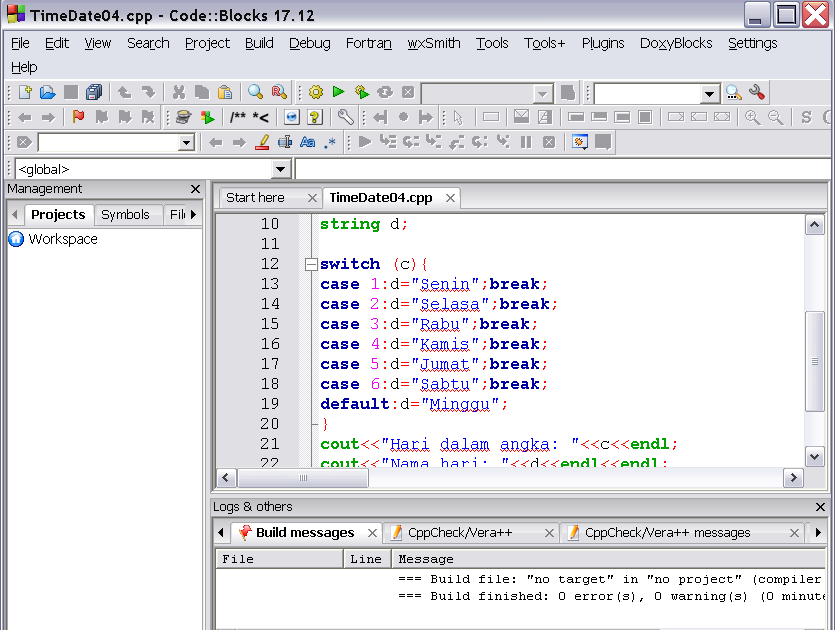Click the Build and run icon
This screenshot has width=835, height=630.
360,91
